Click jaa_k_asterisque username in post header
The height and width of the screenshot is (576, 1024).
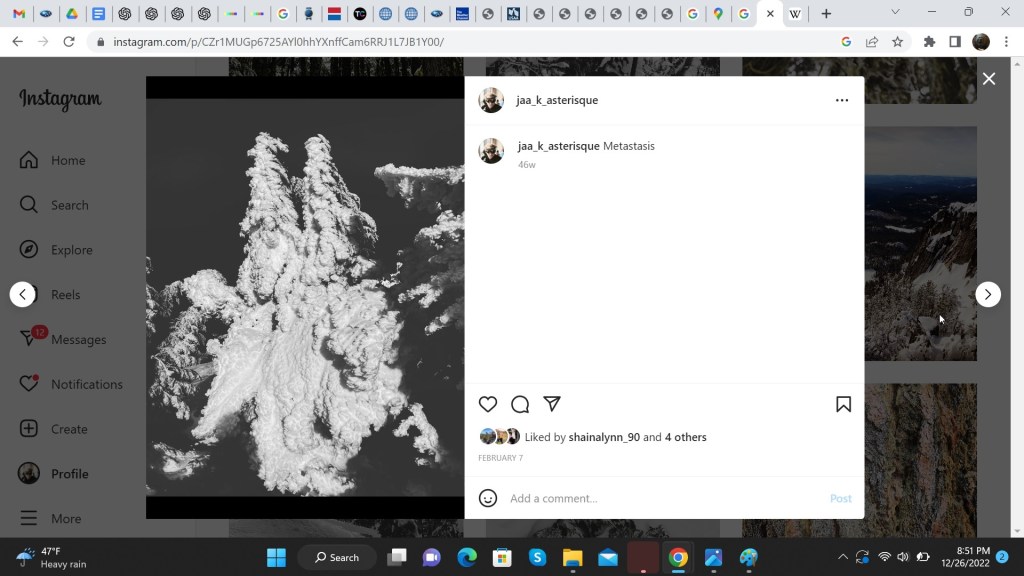557,100
